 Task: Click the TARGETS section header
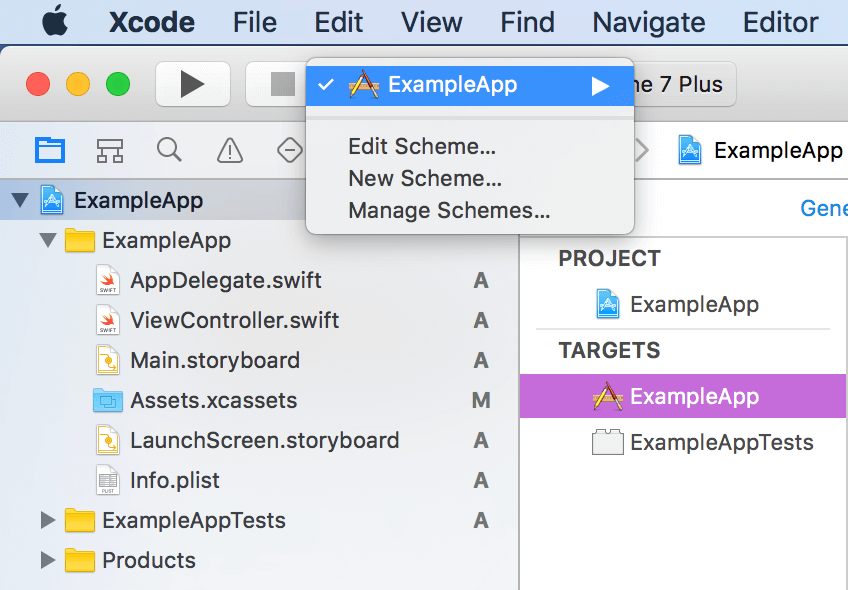(610, 350)
